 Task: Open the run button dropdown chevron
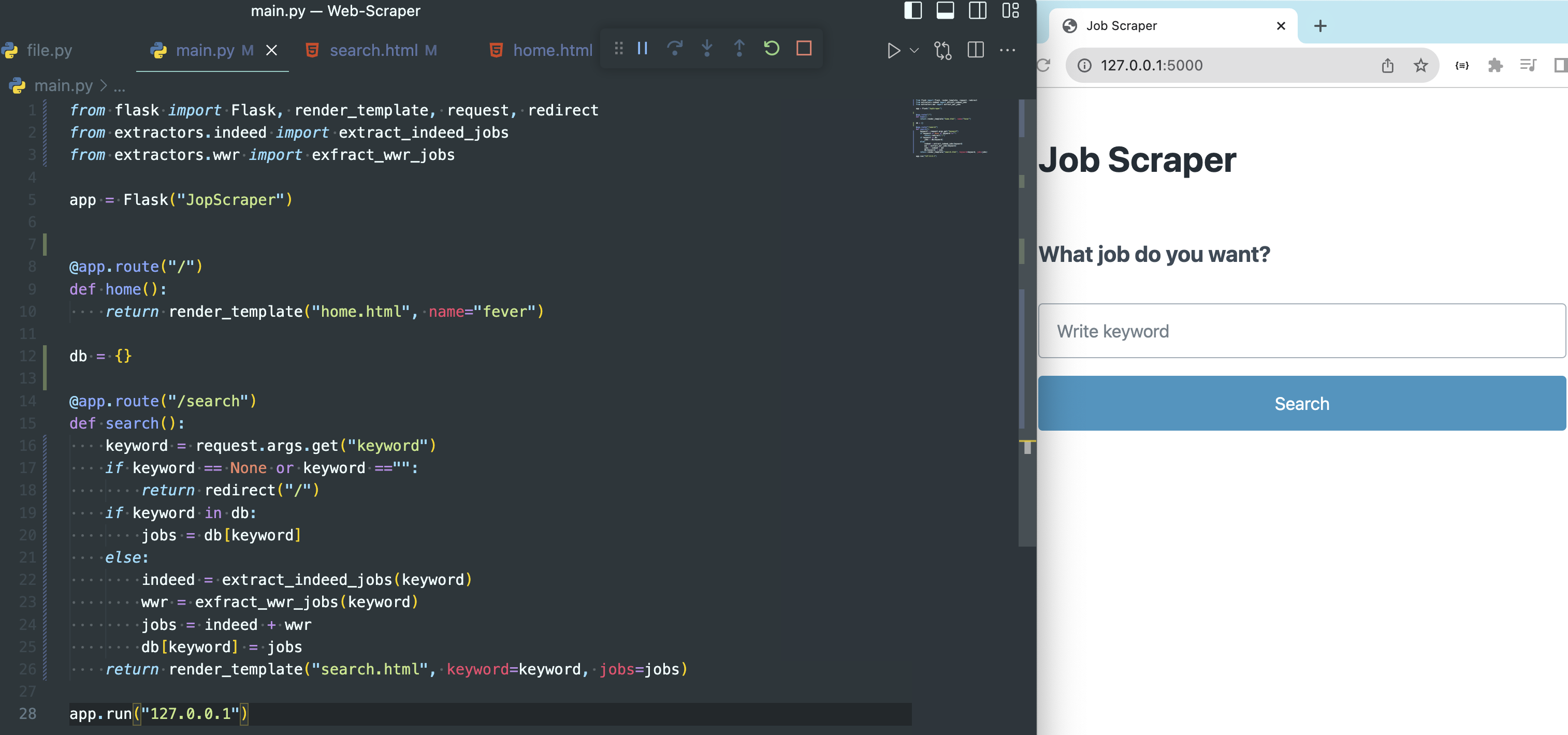(914, 51)
